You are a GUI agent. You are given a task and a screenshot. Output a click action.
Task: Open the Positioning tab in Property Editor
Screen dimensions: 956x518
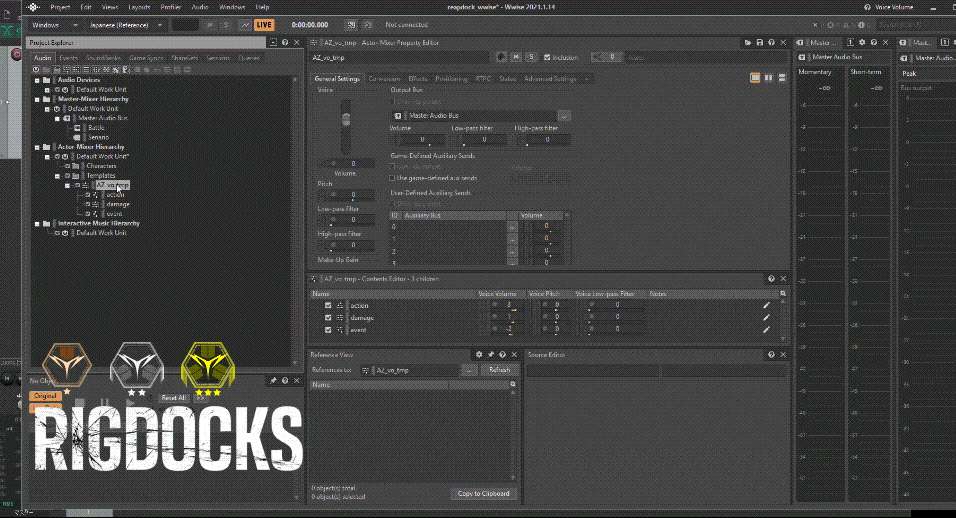(451, 79)
